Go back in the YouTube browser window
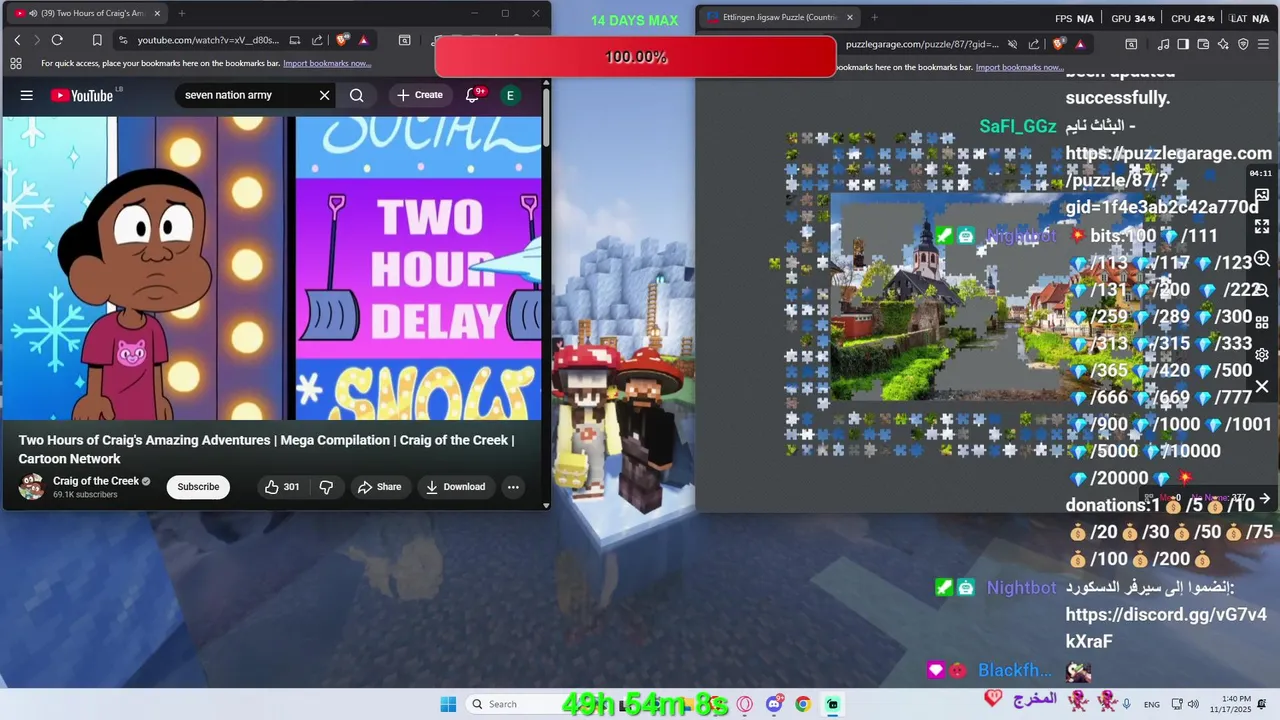 point(17,40)
